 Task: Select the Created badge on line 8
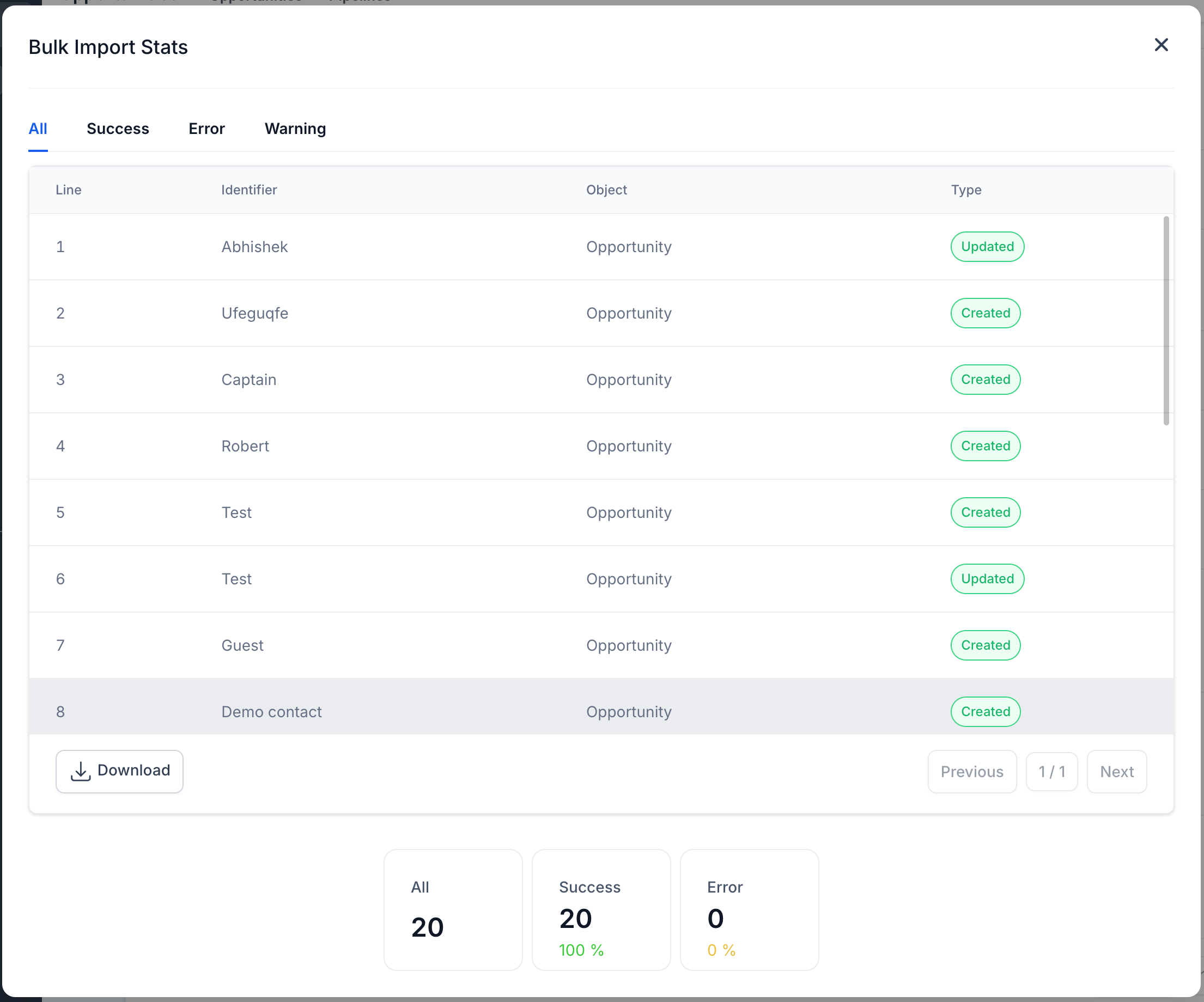tap(984, 711)
